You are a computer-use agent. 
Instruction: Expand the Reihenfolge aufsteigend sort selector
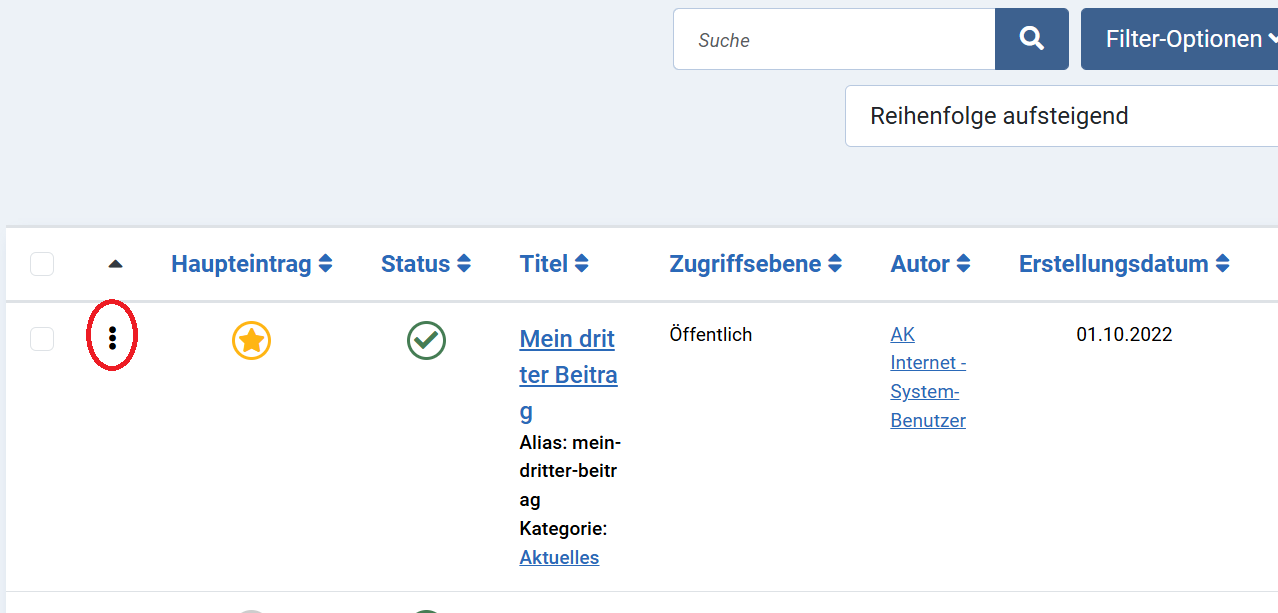[1060, 116]
